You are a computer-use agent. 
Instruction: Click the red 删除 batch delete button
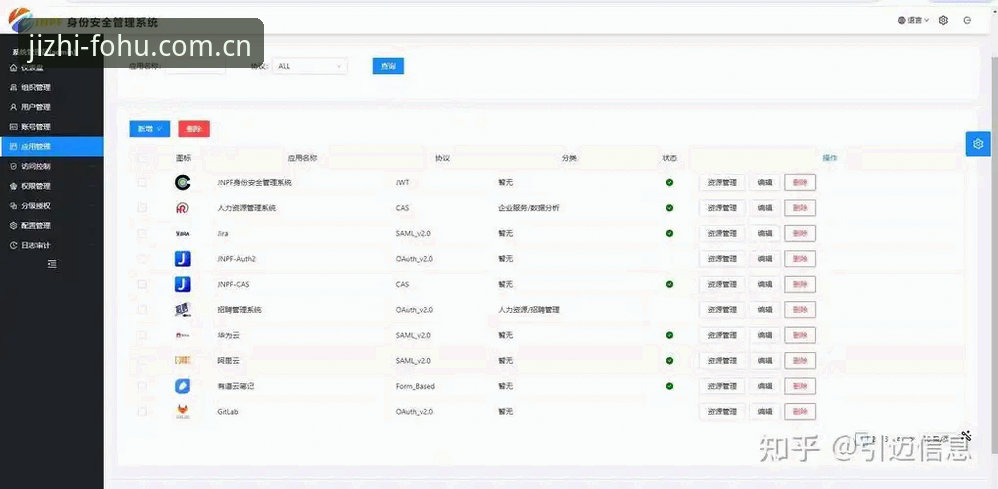click(194, 129)
